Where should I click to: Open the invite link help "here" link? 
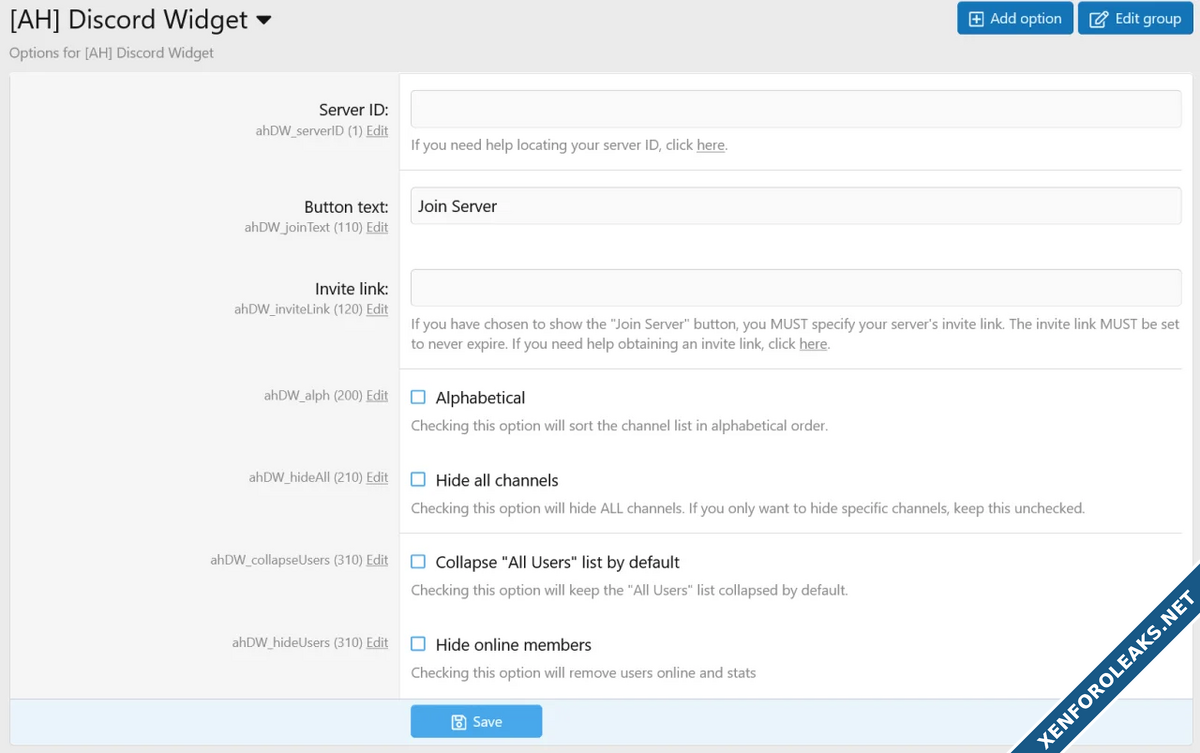[x=812, y=344]
